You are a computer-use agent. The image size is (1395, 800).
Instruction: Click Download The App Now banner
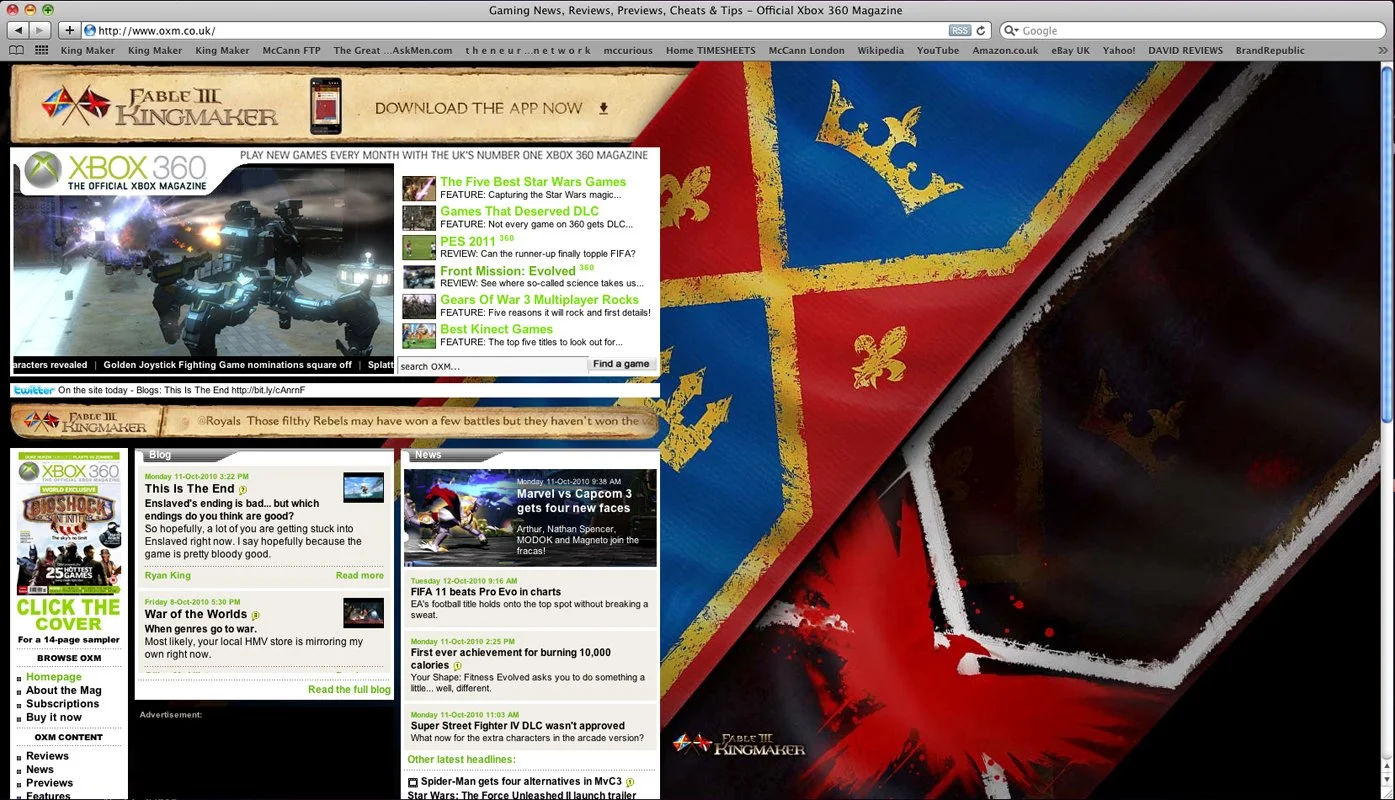[x=491, y=108]
